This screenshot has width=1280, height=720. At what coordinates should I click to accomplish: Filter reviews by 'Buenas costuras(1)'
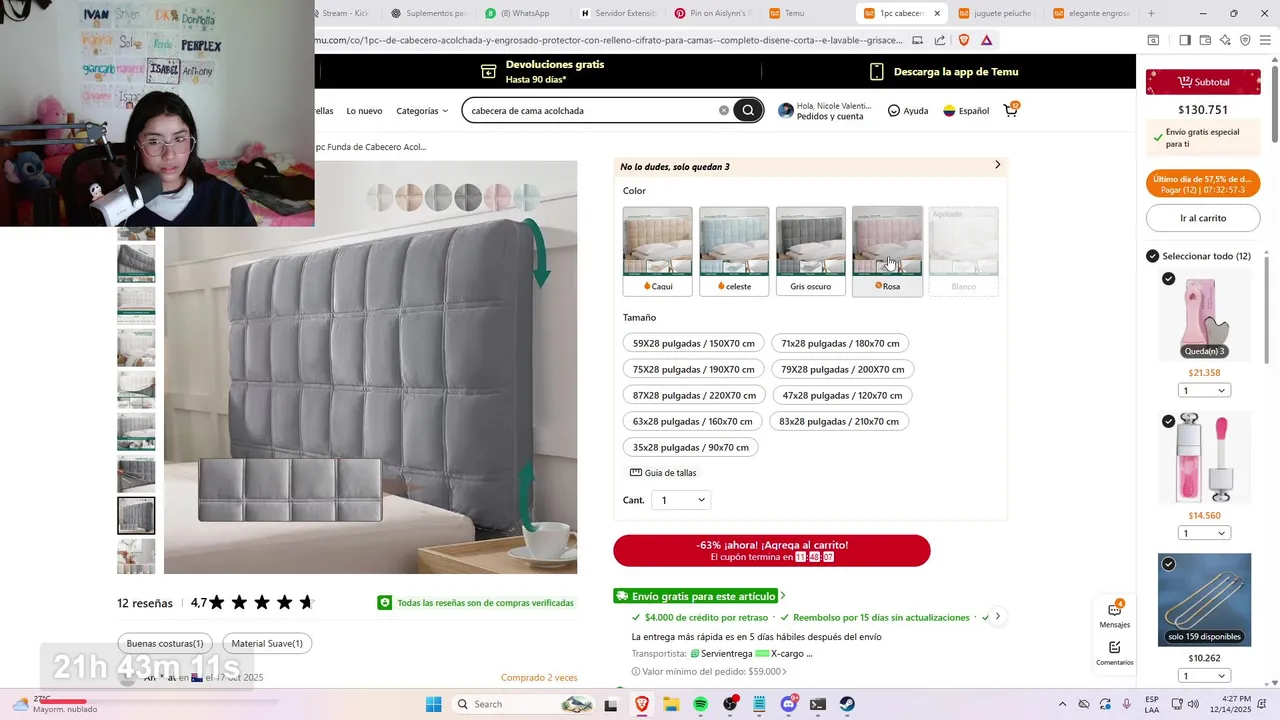165,644
